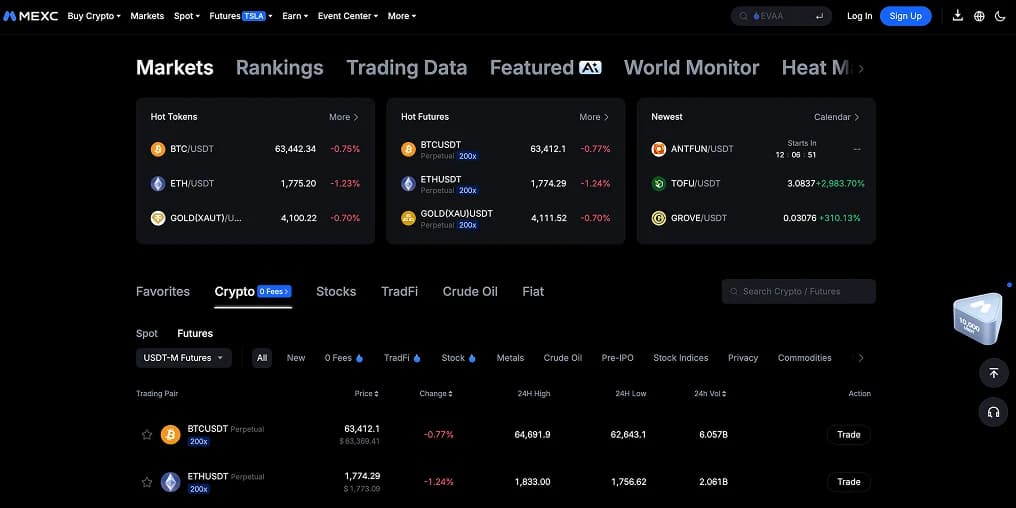Viewport: 1016px width, 508px height.
Task: Open More link in Hot Futures
Action: coord(594,117)
